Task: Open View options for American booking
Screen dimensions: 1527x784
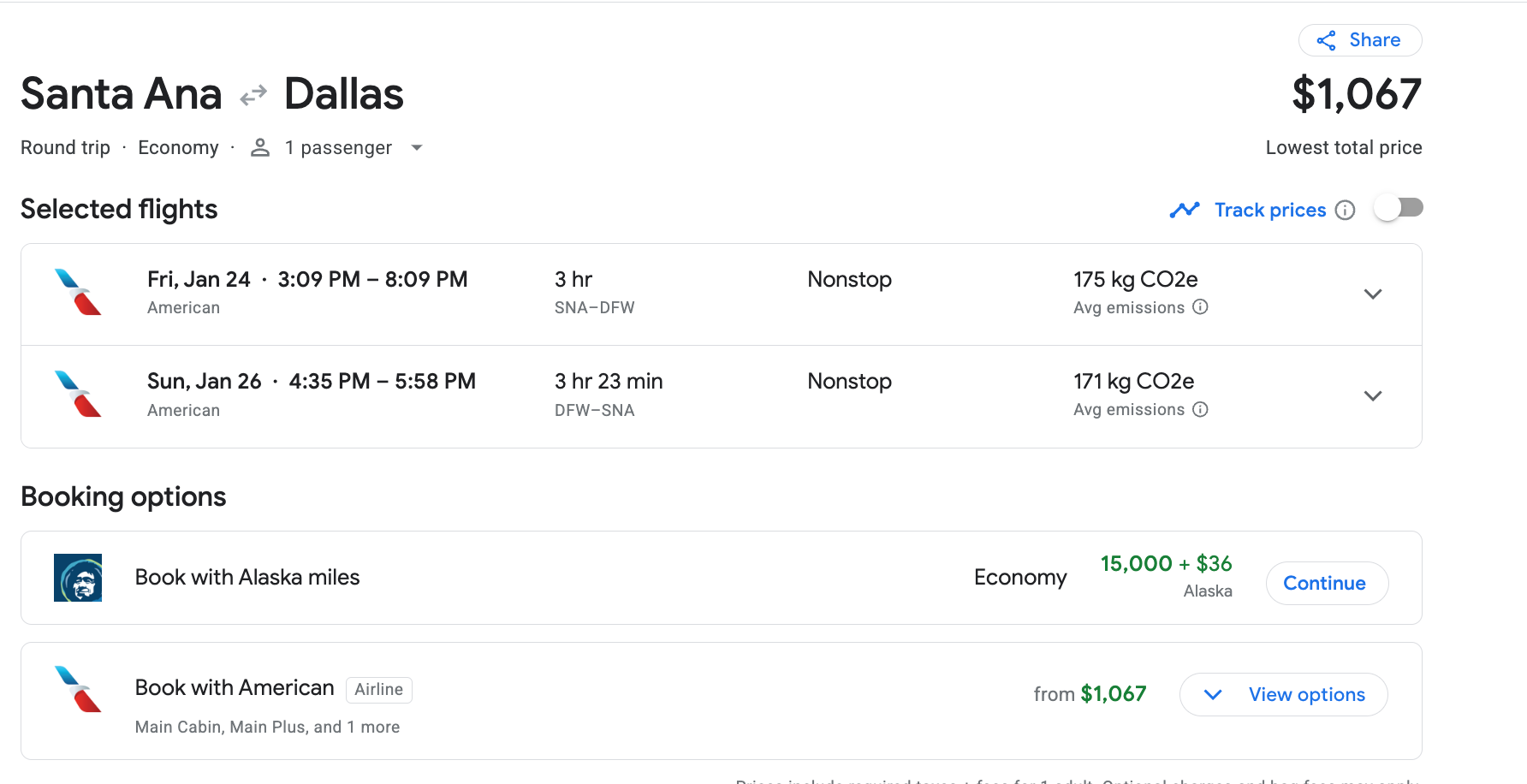Action: tap(1283, 695)
